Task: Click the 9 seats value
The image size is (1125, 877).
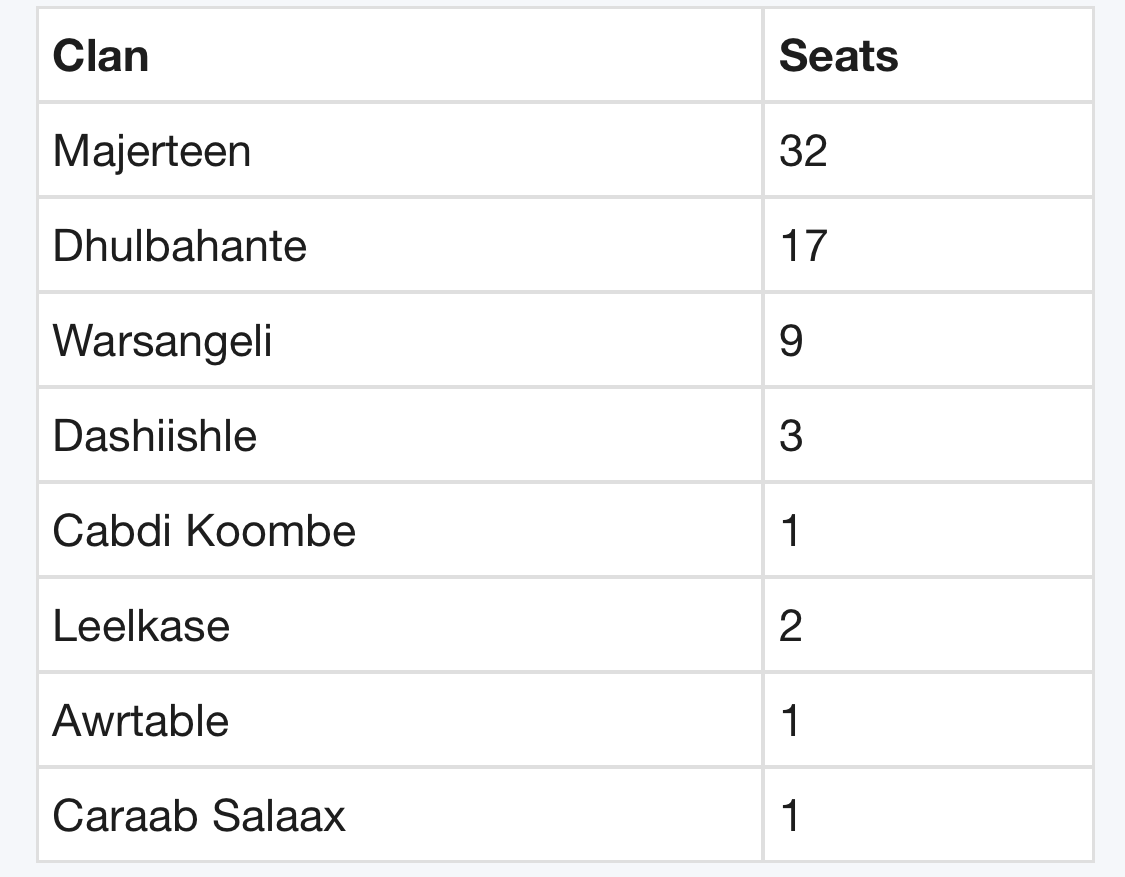Action: pyautogui.click(x=791, y=341)
